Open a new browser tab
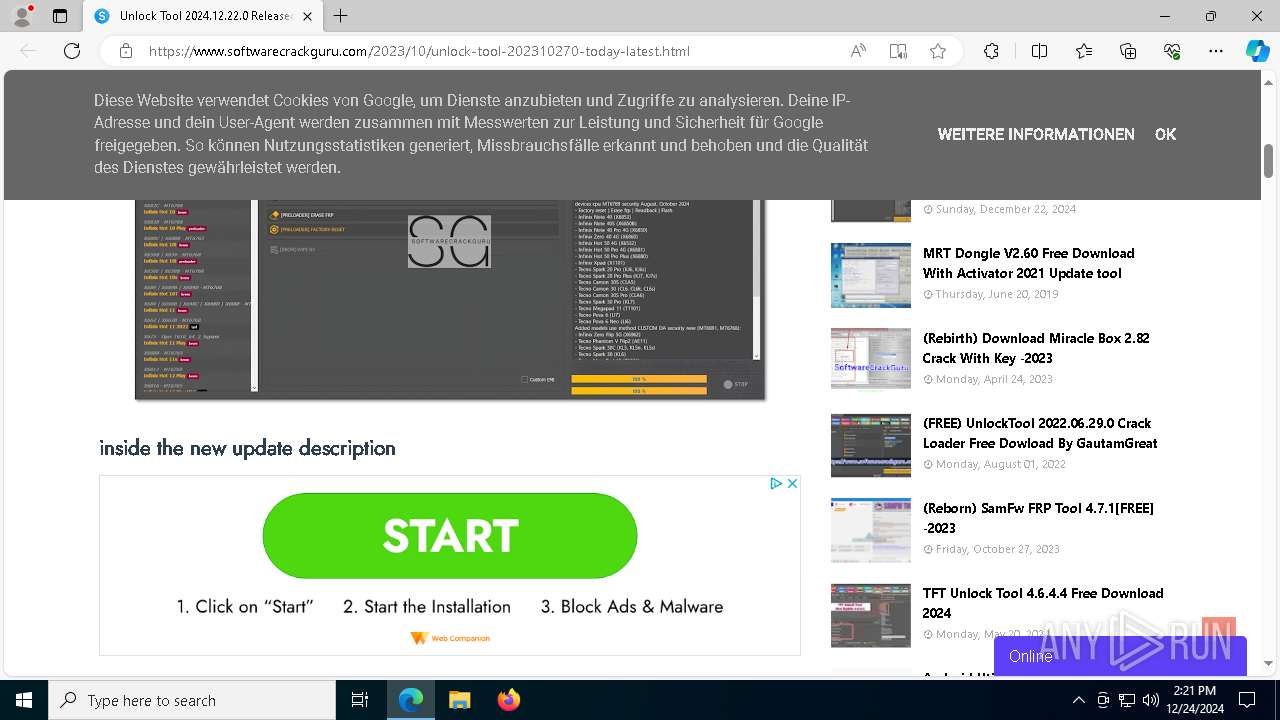The height and width of the screenshot is (720, 1280). 341,16
